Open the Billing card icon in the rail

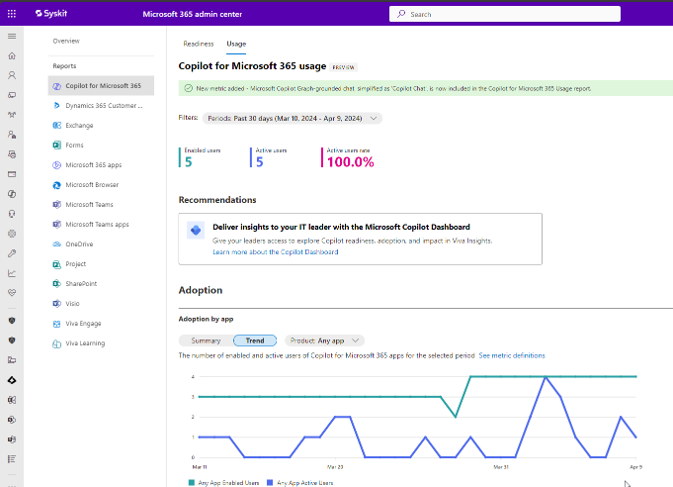[12, 174]
